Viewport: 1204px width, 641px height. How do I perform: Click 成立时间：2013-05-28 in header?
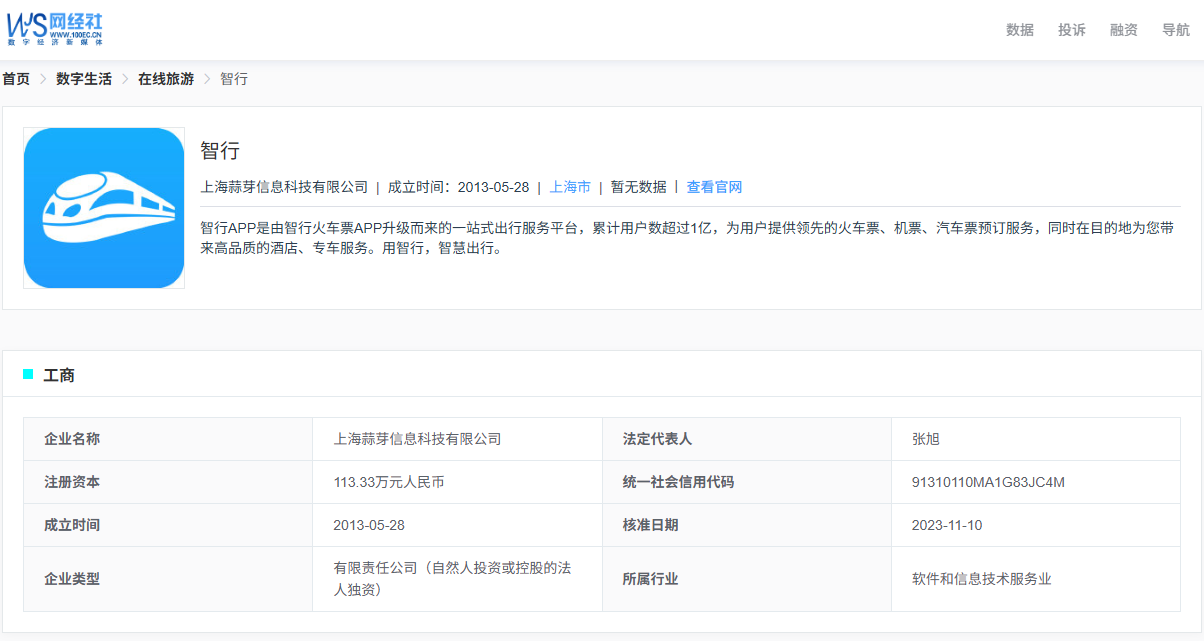pyautogui.click(x=458, y=187)
